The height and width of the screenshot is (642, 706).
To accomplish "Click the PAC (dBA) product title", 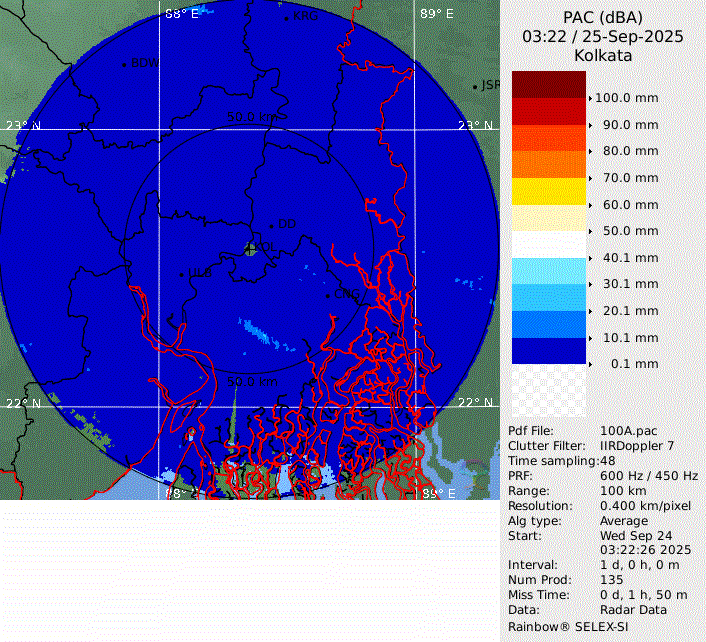I will pos(603,17).
